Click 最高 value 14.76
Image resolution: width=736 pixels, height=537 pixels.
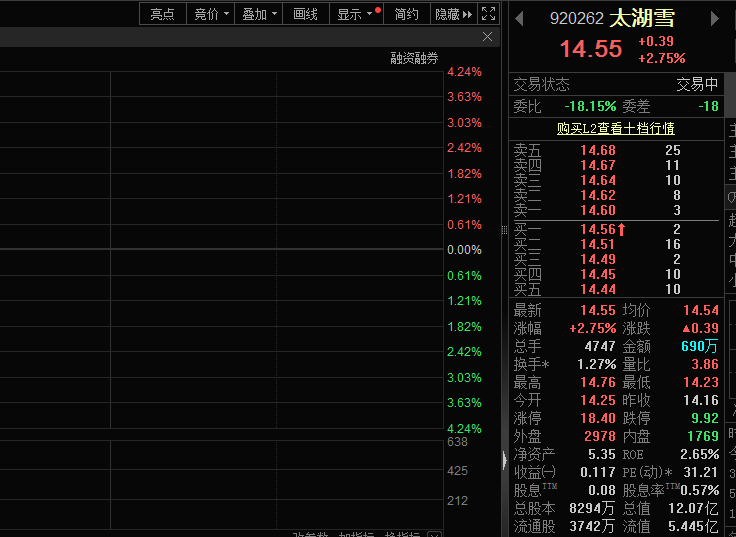tap(598, 383)
